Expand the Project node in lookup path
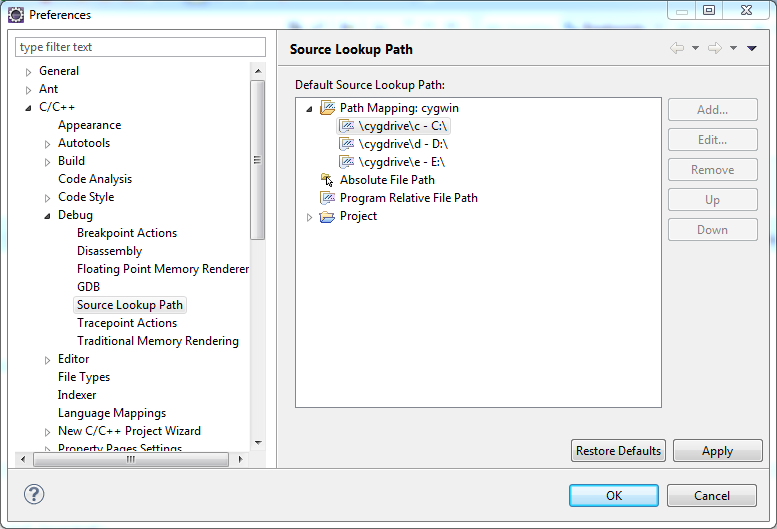Image resolution: width=777 pixels, height=529 pixels. coord(309,217)
